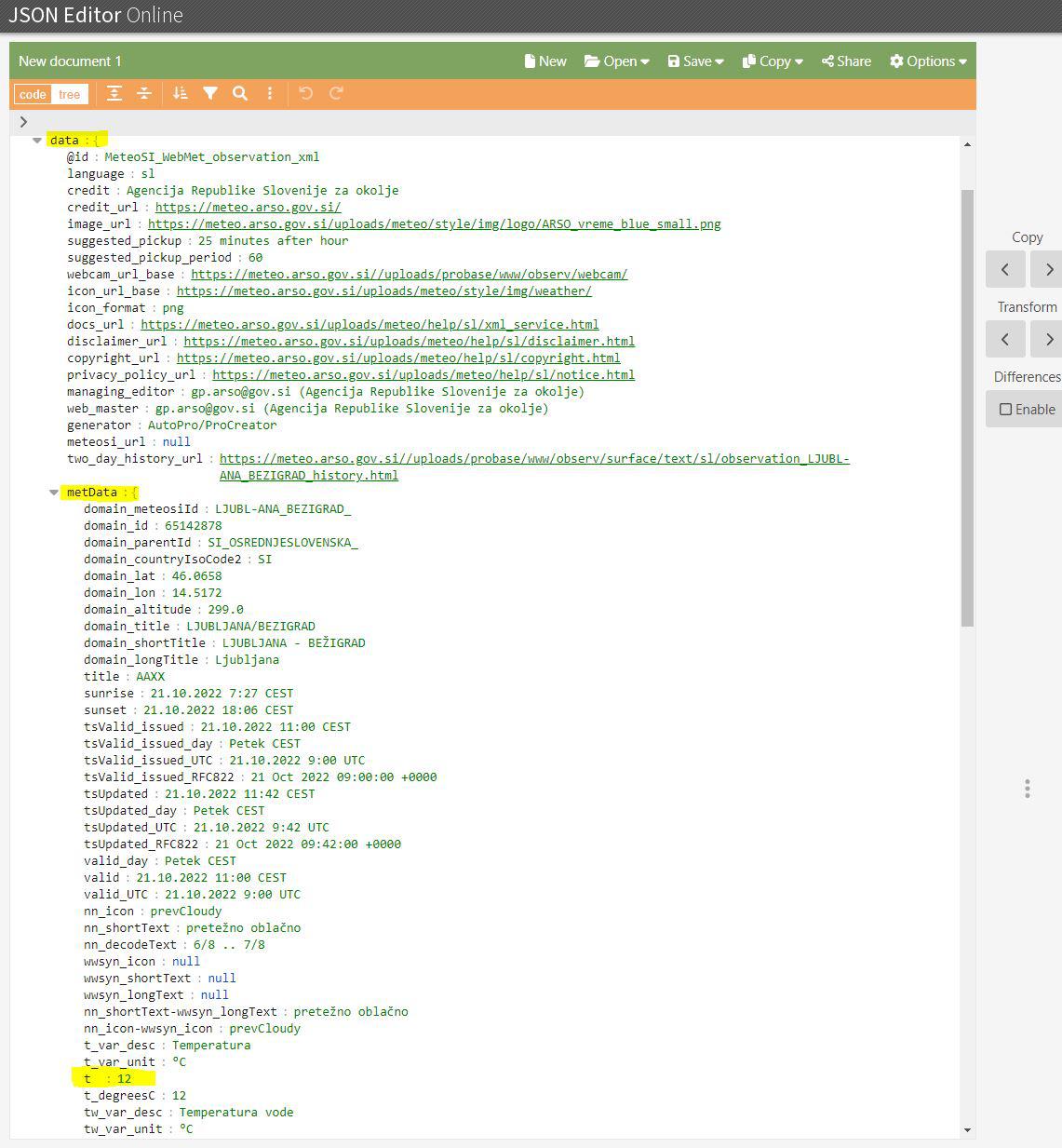Select the title AAXX value

coord(150,677)
